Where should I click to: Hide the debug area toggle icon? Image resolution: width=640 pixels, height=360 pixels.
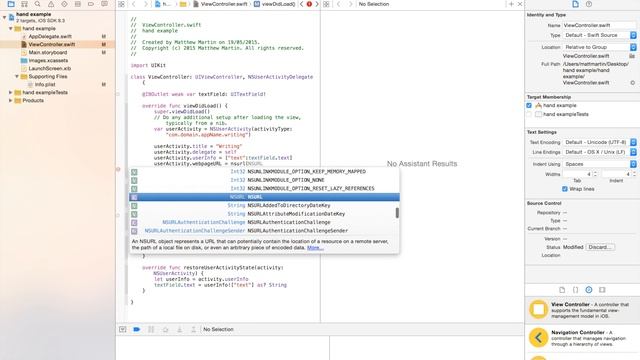pos(122,329)
